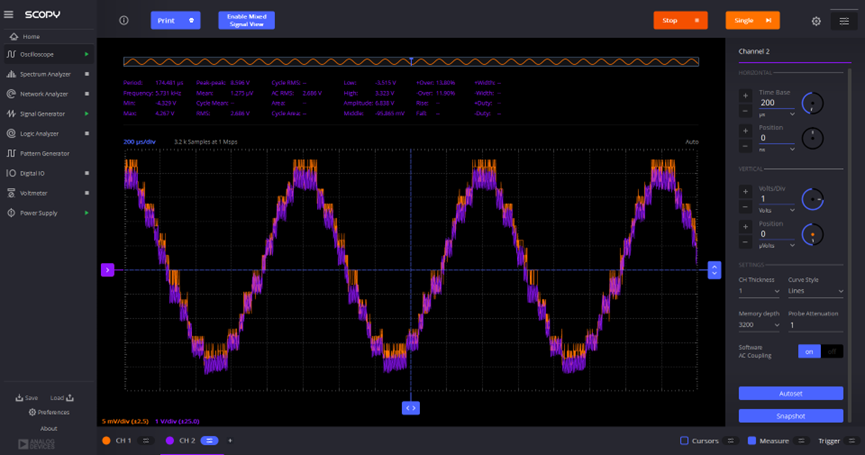Toggle Network Analyzer run button

(x=87, y=94)
